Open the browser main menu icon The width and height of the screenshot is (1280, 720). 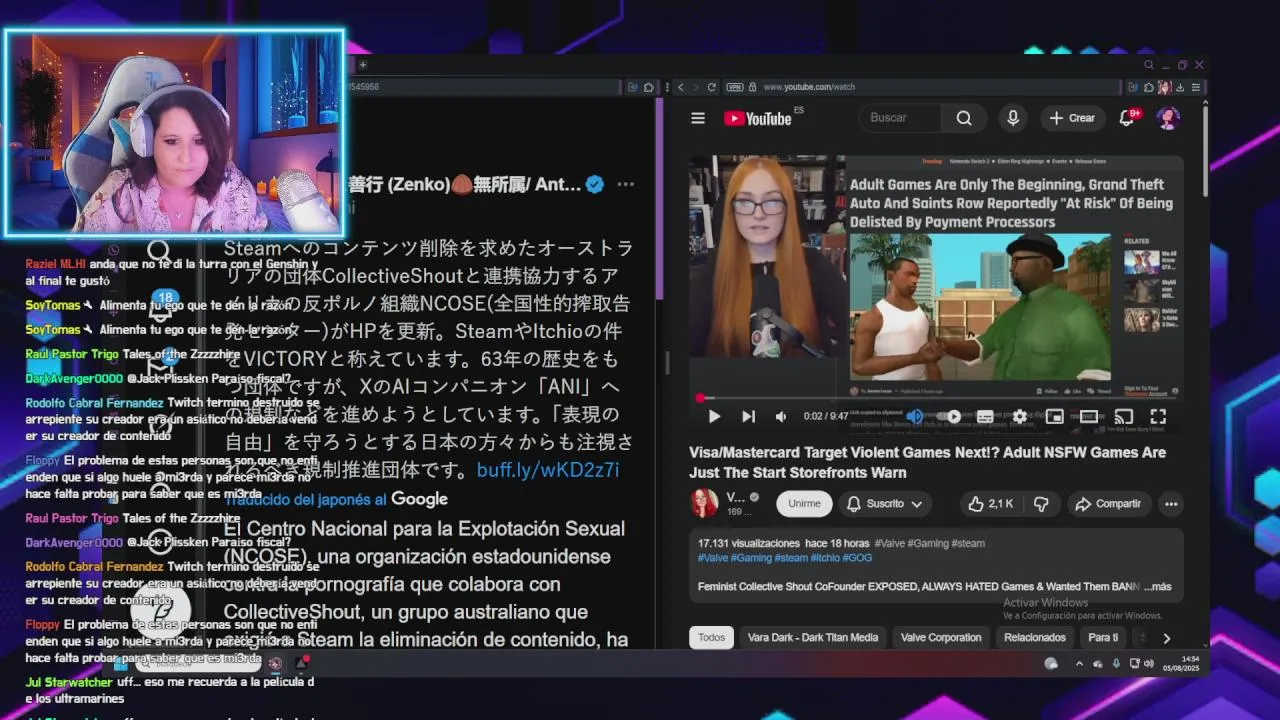1196,87
